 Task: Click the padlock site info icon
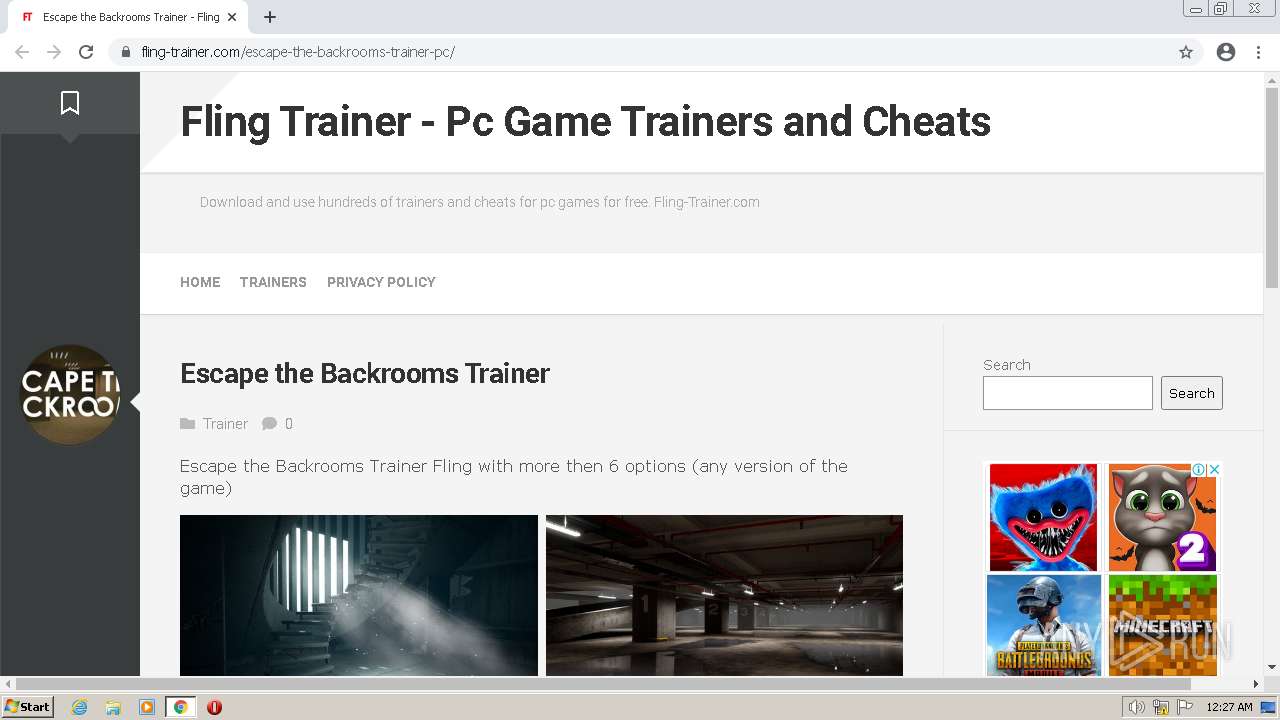tap(125, 52)
